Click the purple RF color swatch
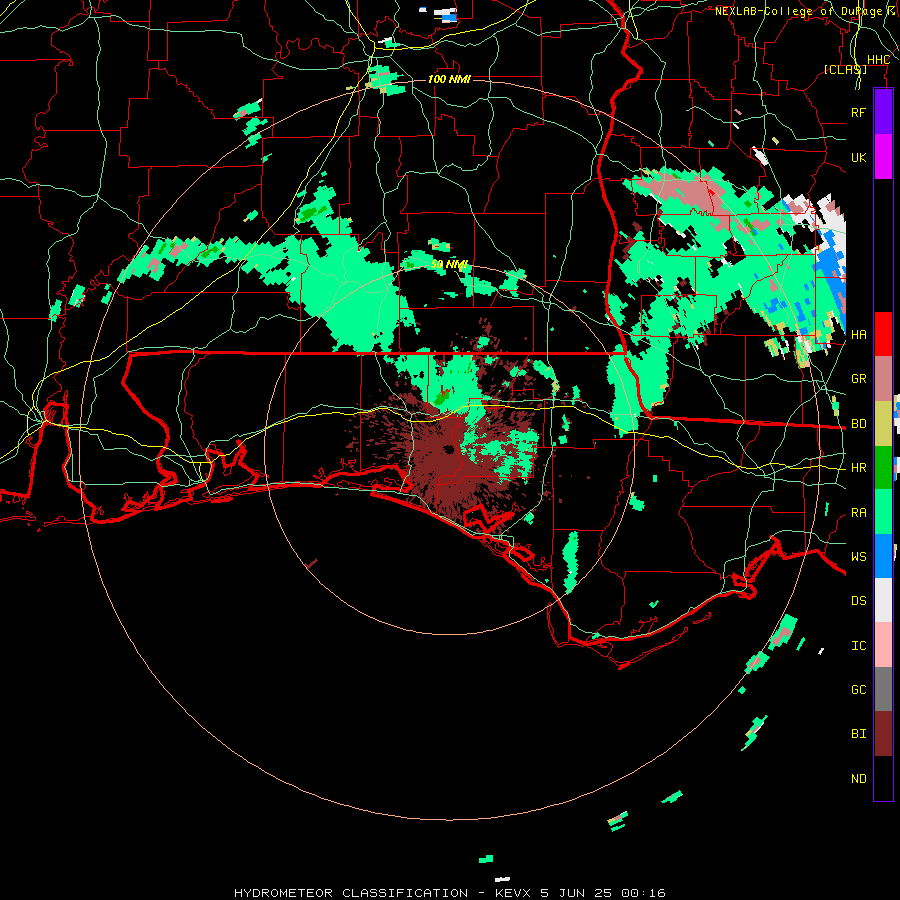Viewport: 900px width, 900px height. (883, 112)
